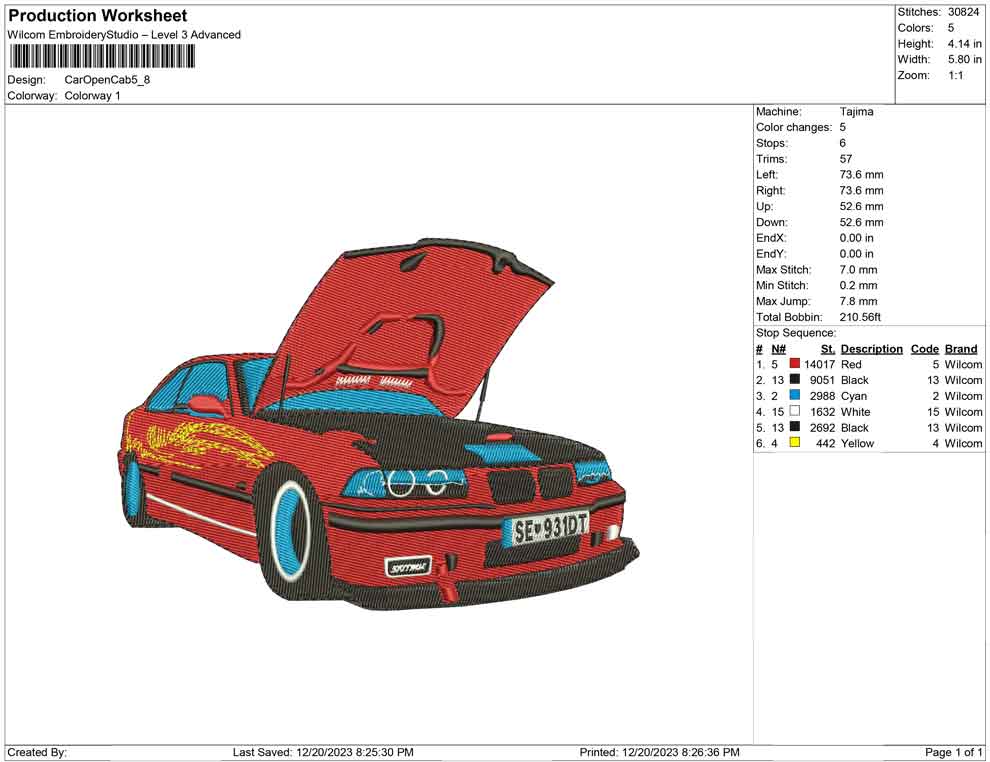Click the St. column header
The image size is (990, 762).
pyautogui.click(x=827, y=349)
